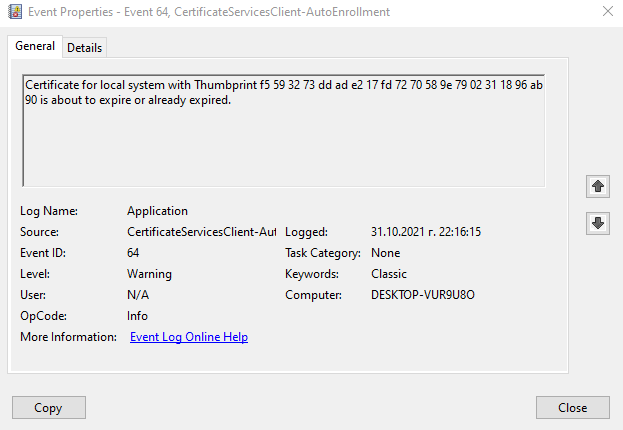Click the Copy button
Screen dimensions: 623x430
[48, 407]
